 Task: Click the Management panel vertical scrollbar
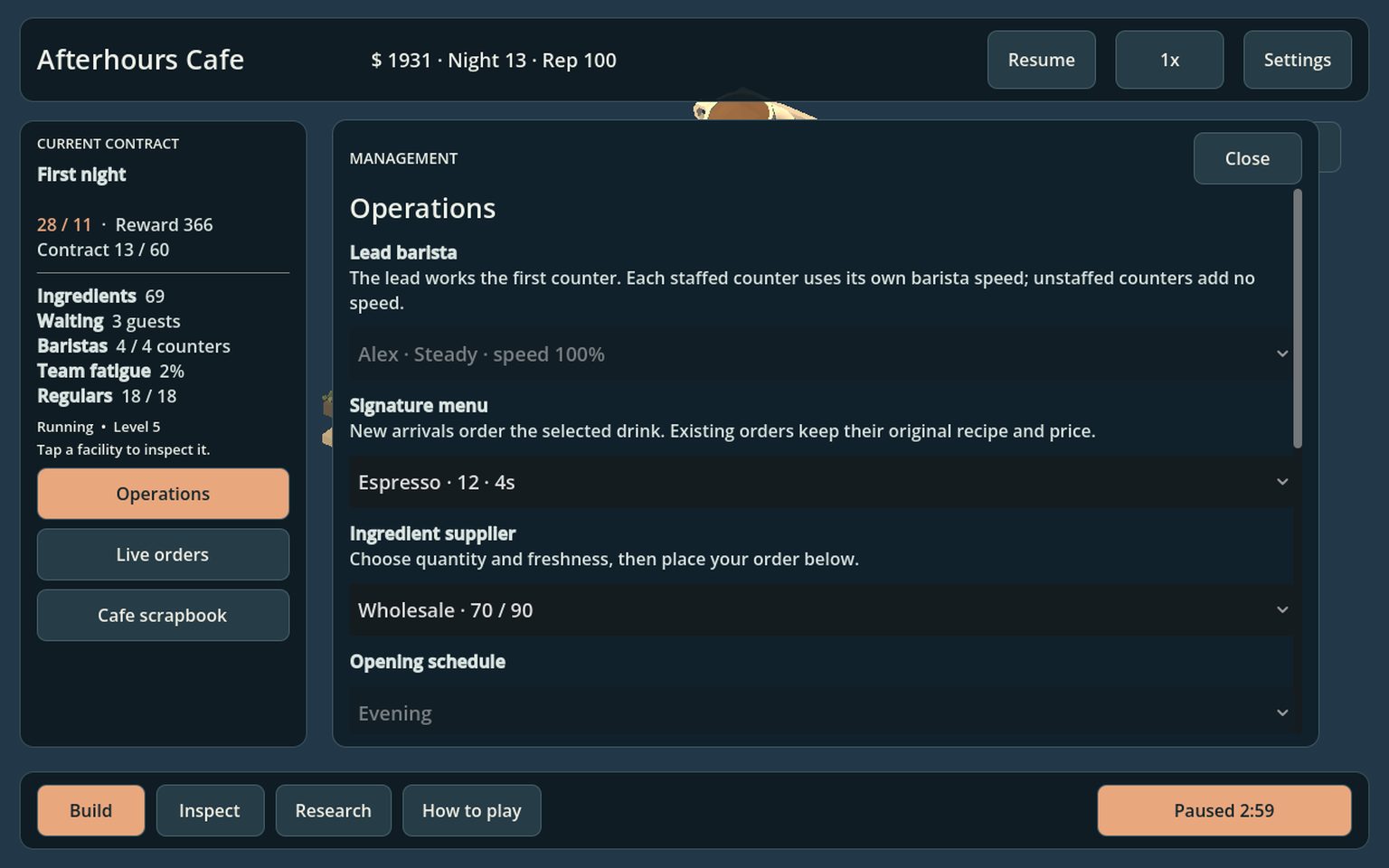click(x=1298, y=318)
